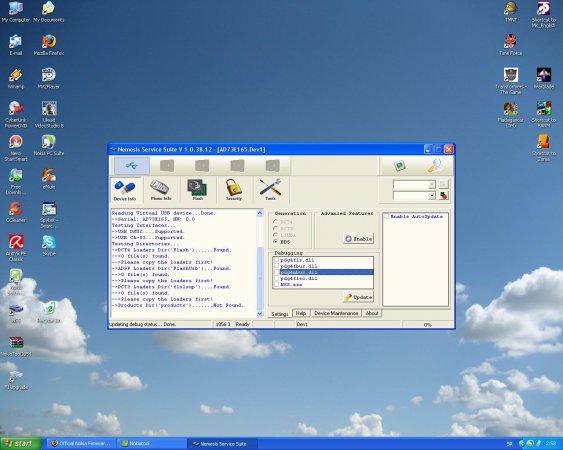Open the Windows start menu
Viewport: 563px width, 450px height.
[x=21, y=444]
